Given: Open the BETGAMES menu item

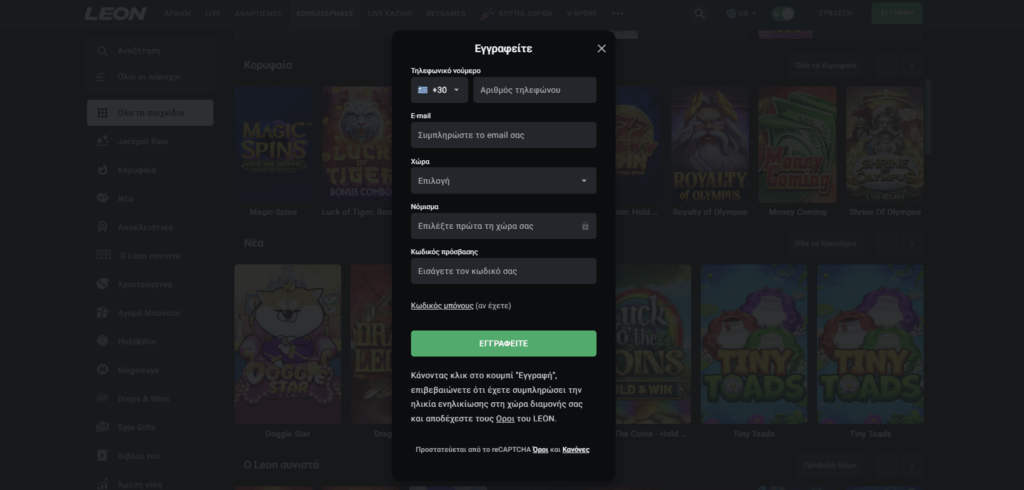Looking at the screenshot, I should [445, 13].
